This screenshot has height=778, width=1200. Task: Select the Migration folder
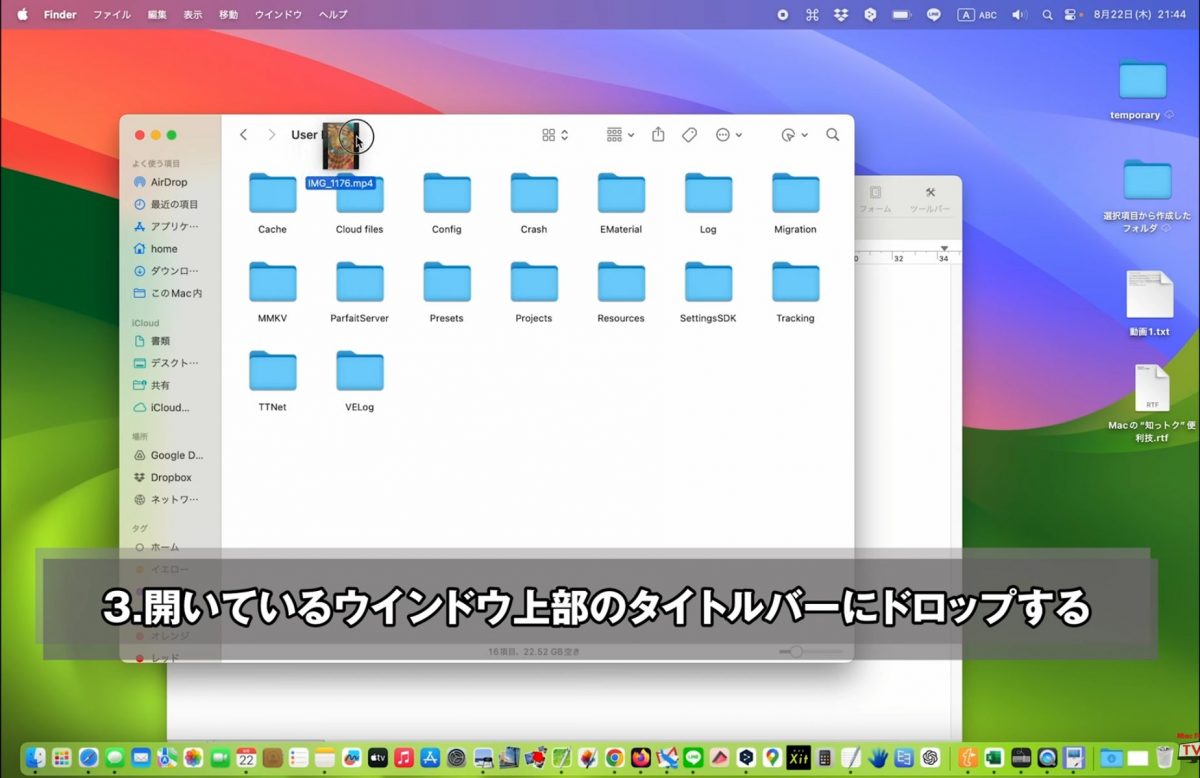pos(795,204)
